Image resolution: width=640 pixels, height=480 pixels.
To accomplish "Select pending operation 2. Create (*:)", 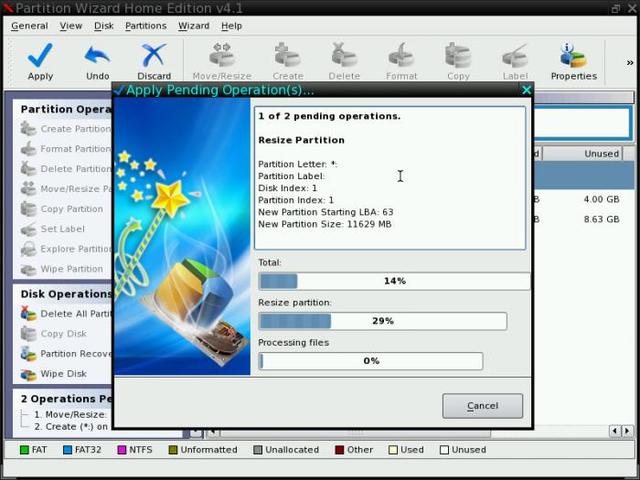I will [71, 427].
